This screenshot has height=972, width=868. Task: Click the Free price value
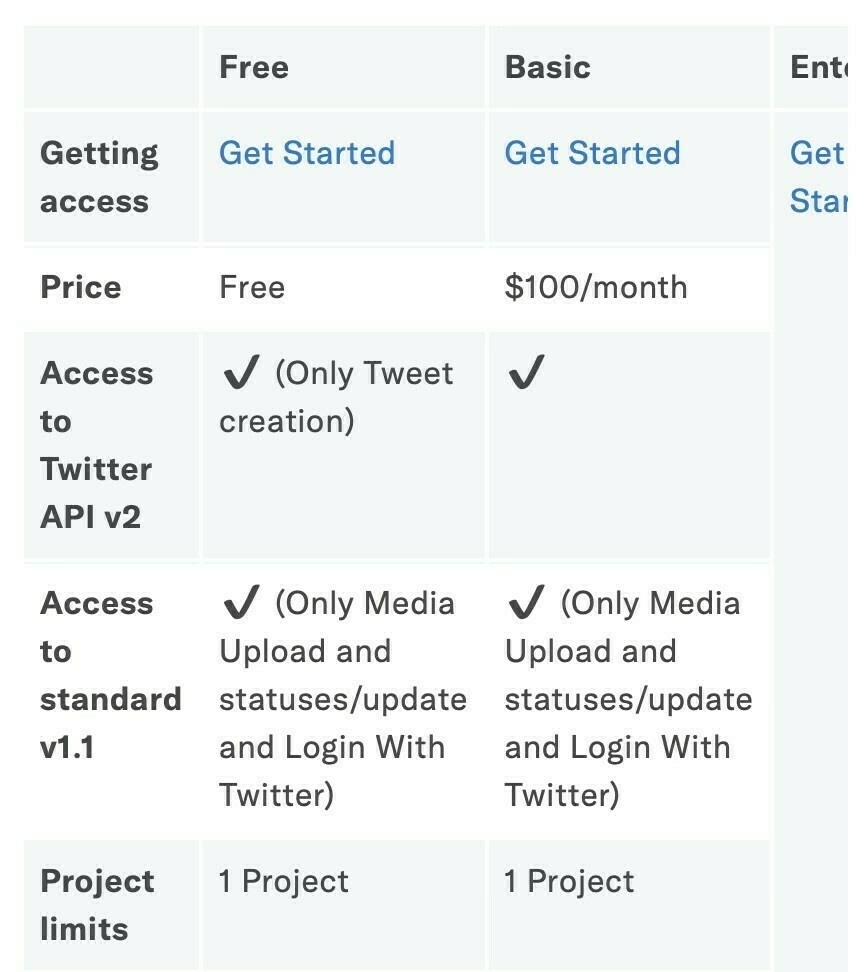pyautogui.click(x=252, y=287)
